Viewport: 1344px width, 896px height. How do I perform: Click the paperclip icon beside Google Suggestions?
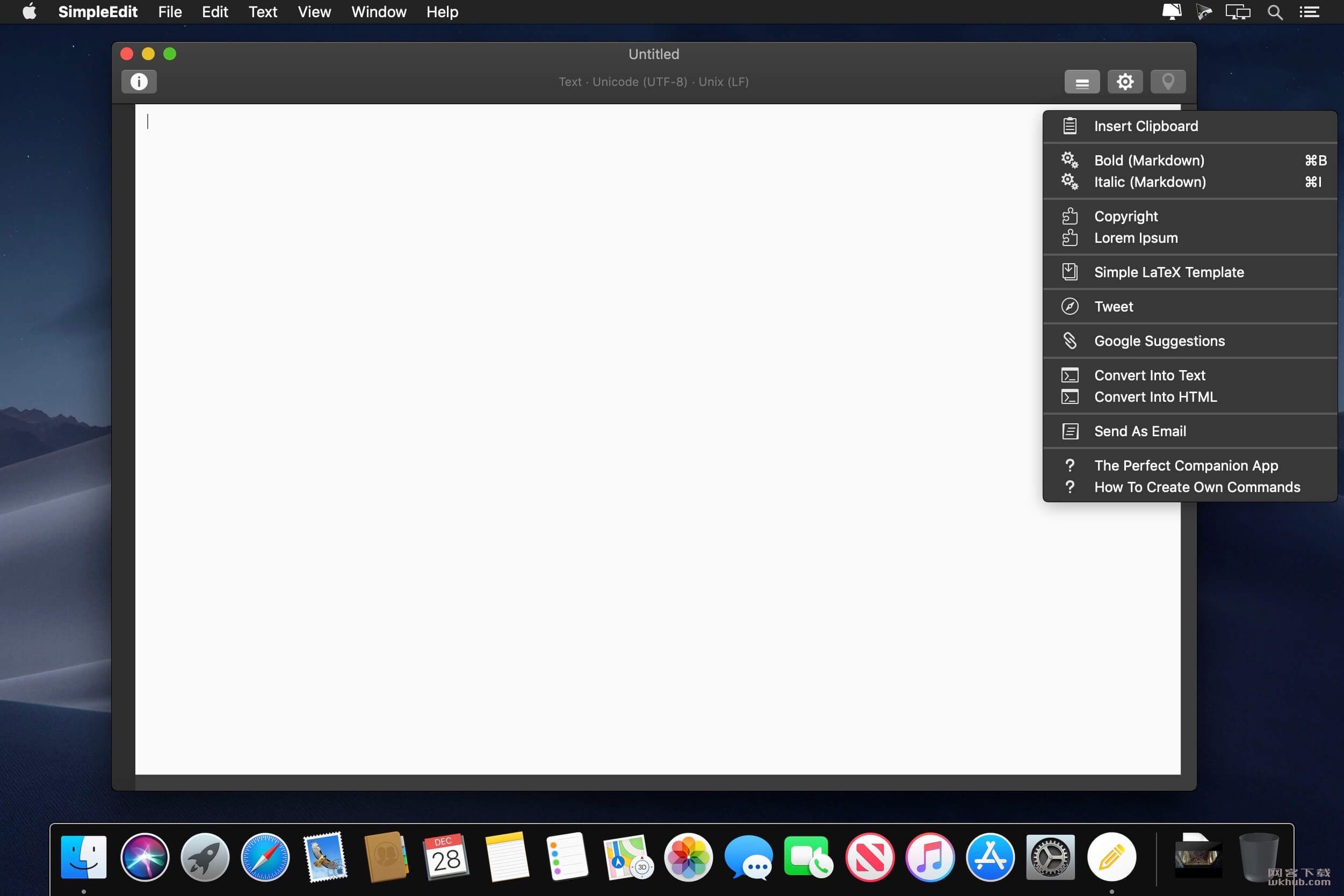(1070, 341)
